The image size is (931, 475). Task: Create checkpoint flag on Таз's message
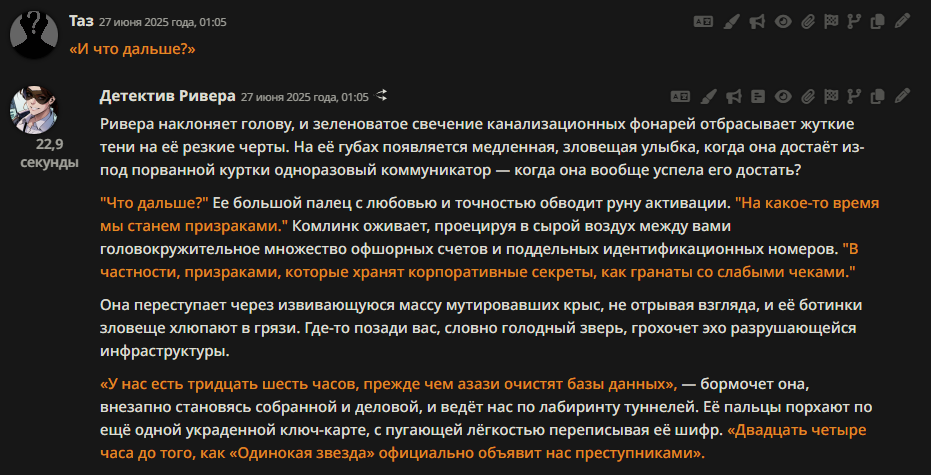coord(832,21)
